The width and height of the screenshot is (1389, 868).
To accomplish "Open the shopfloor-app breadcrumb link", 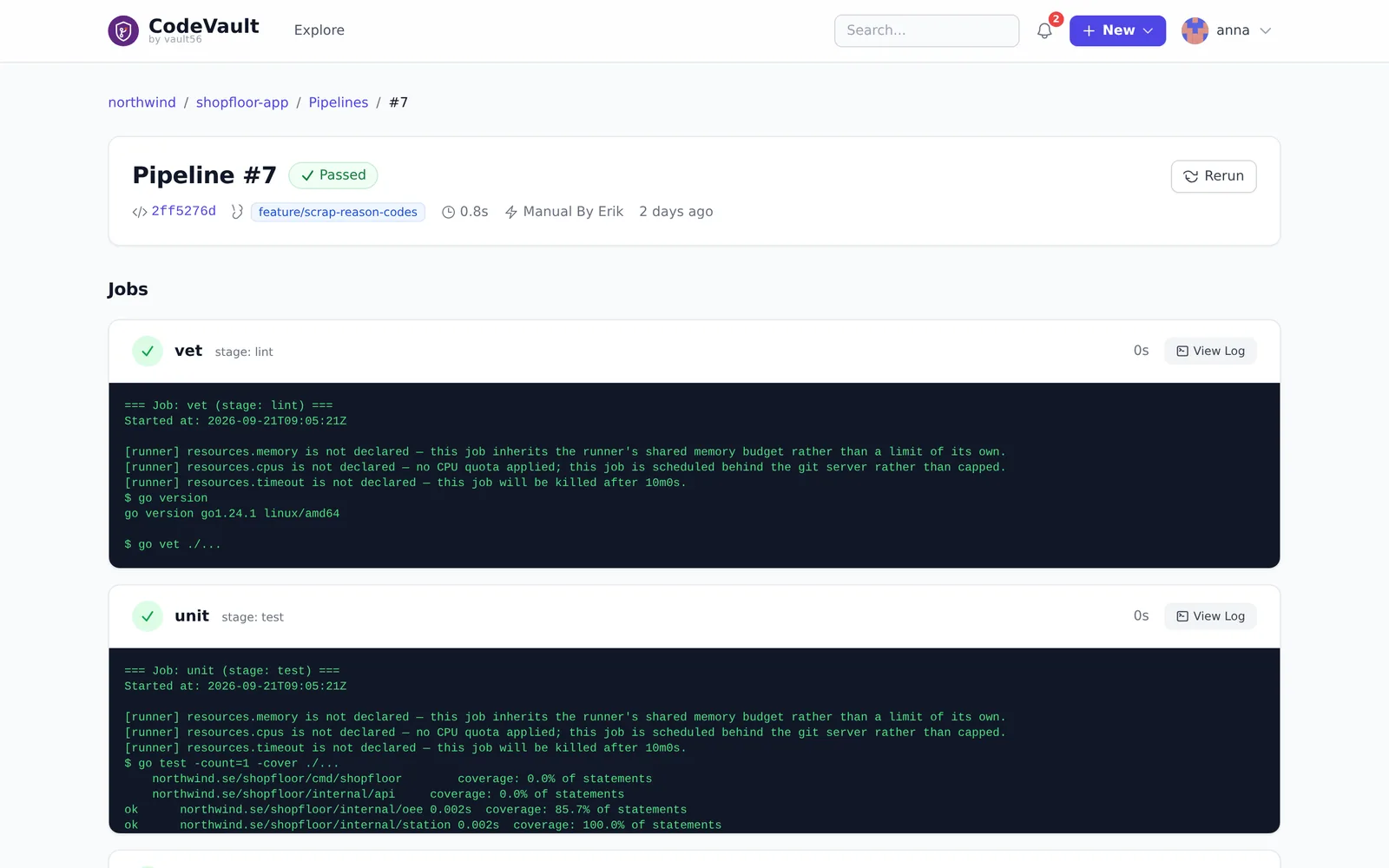I will [242, 102].
